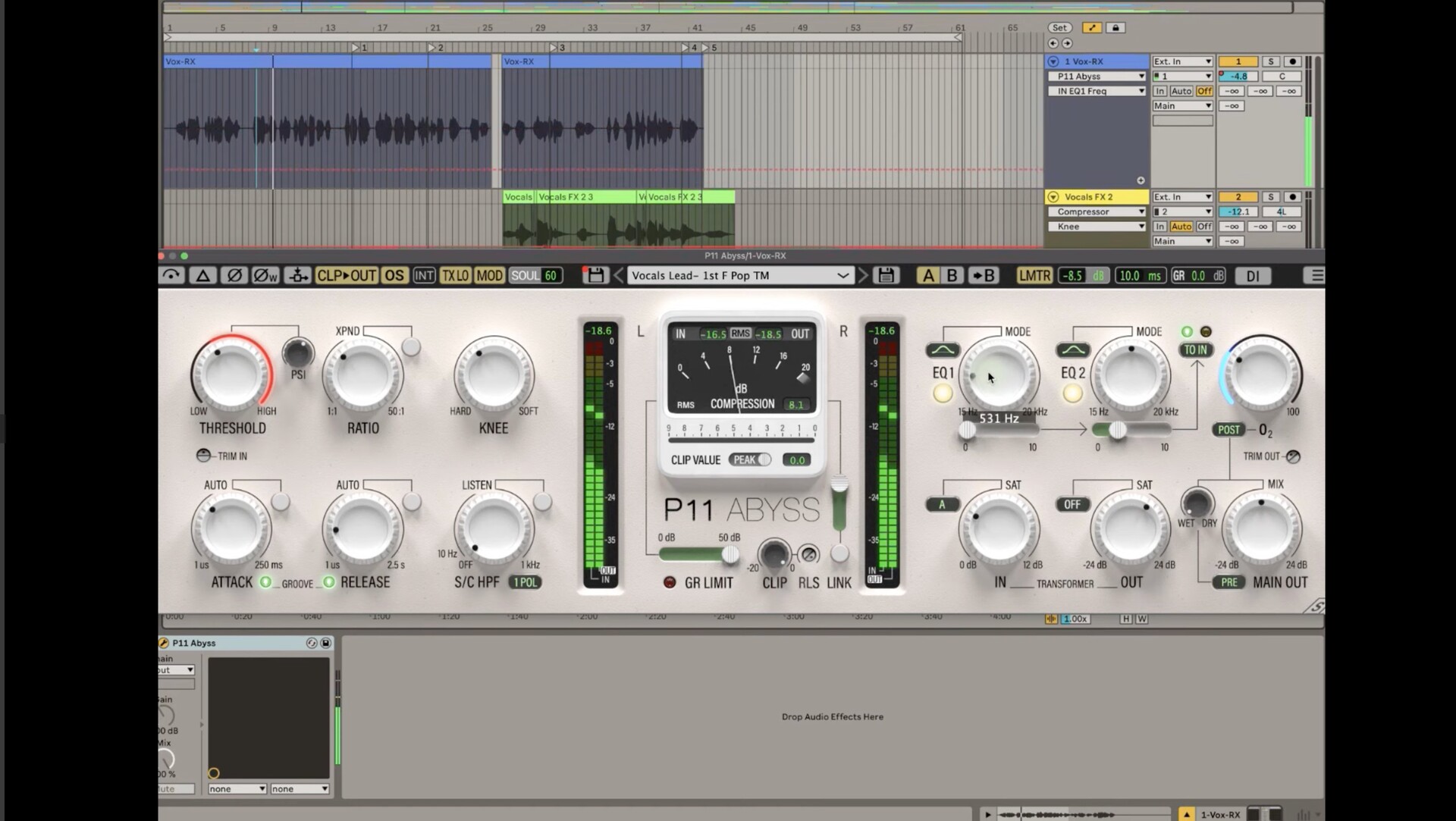Click the P11 Abyss device wrench icon
Screen dimensions: 1456x821
tap(164, 643)
